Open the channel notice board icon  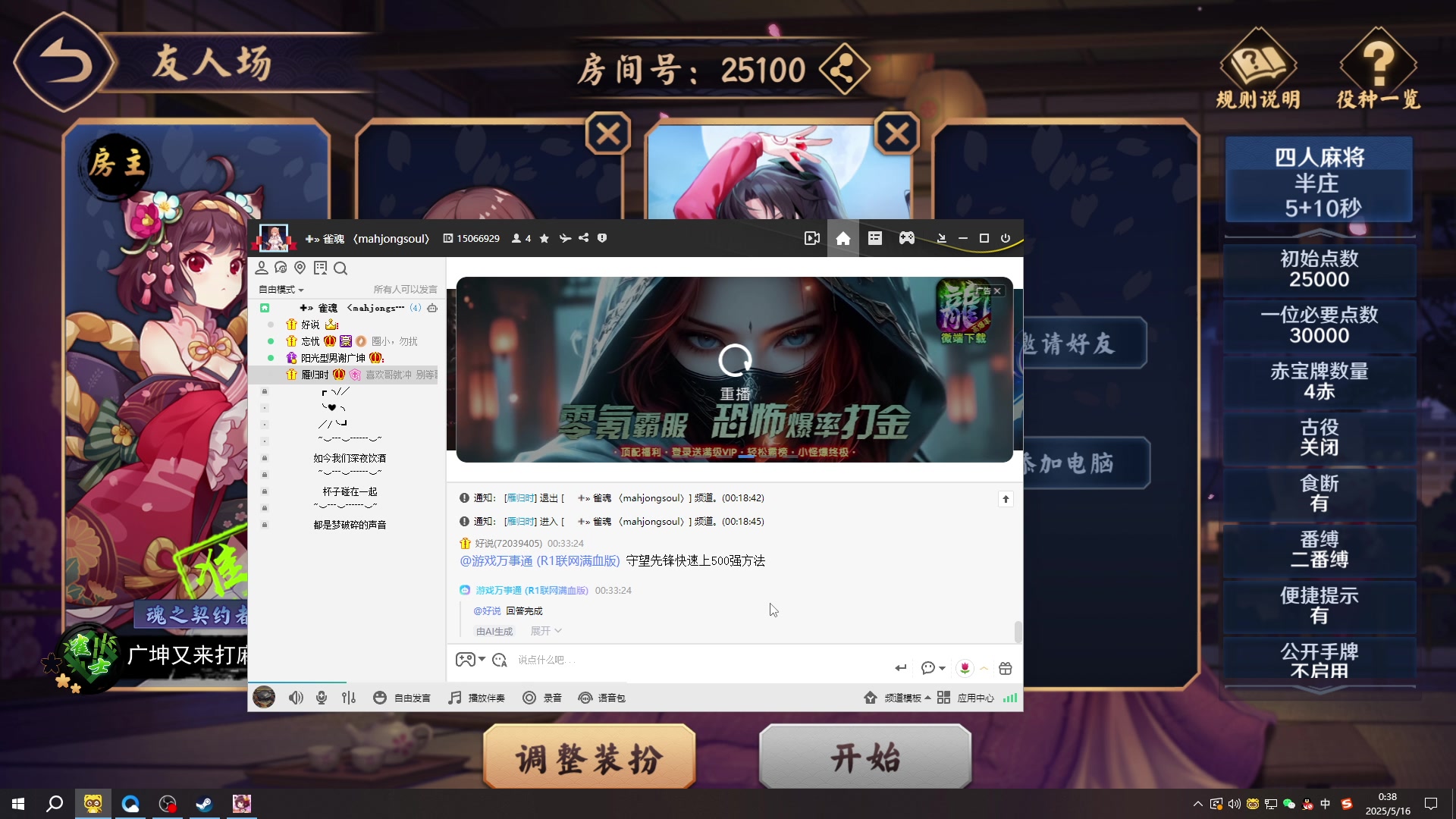pos(320,268)
